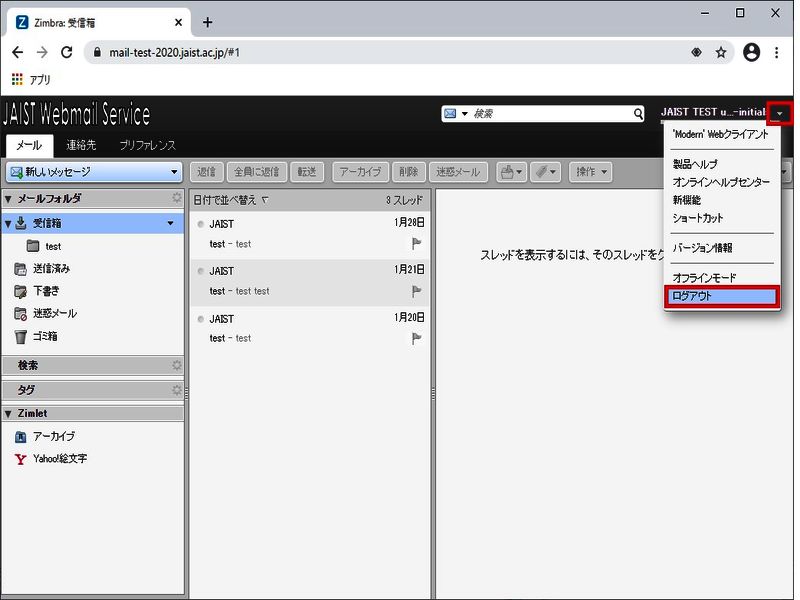The height and width of the screenshot is (600, 800).
Task: Open the search type dropdown with mail icon
Action: click(455, 115)
